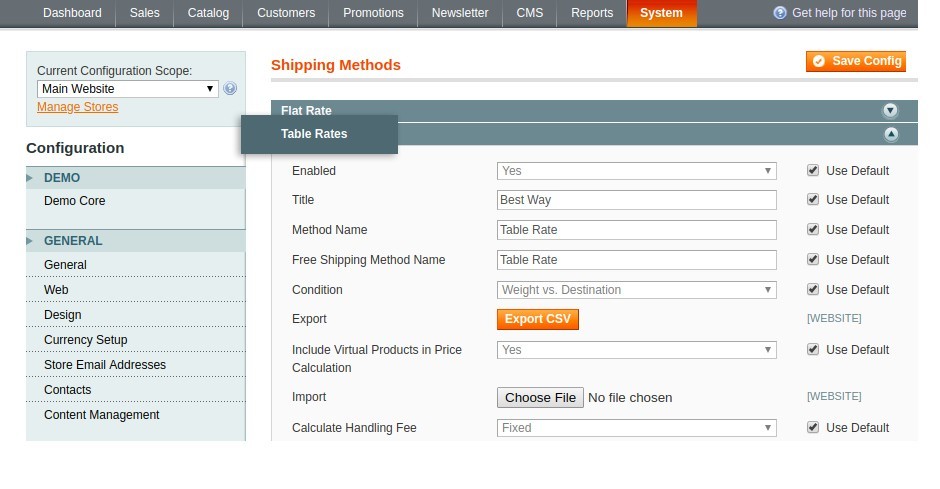Image resolution: width=940 pixels, height=489 pixels.
Task: Click the Export CSV button
Action: click(538, 319)
